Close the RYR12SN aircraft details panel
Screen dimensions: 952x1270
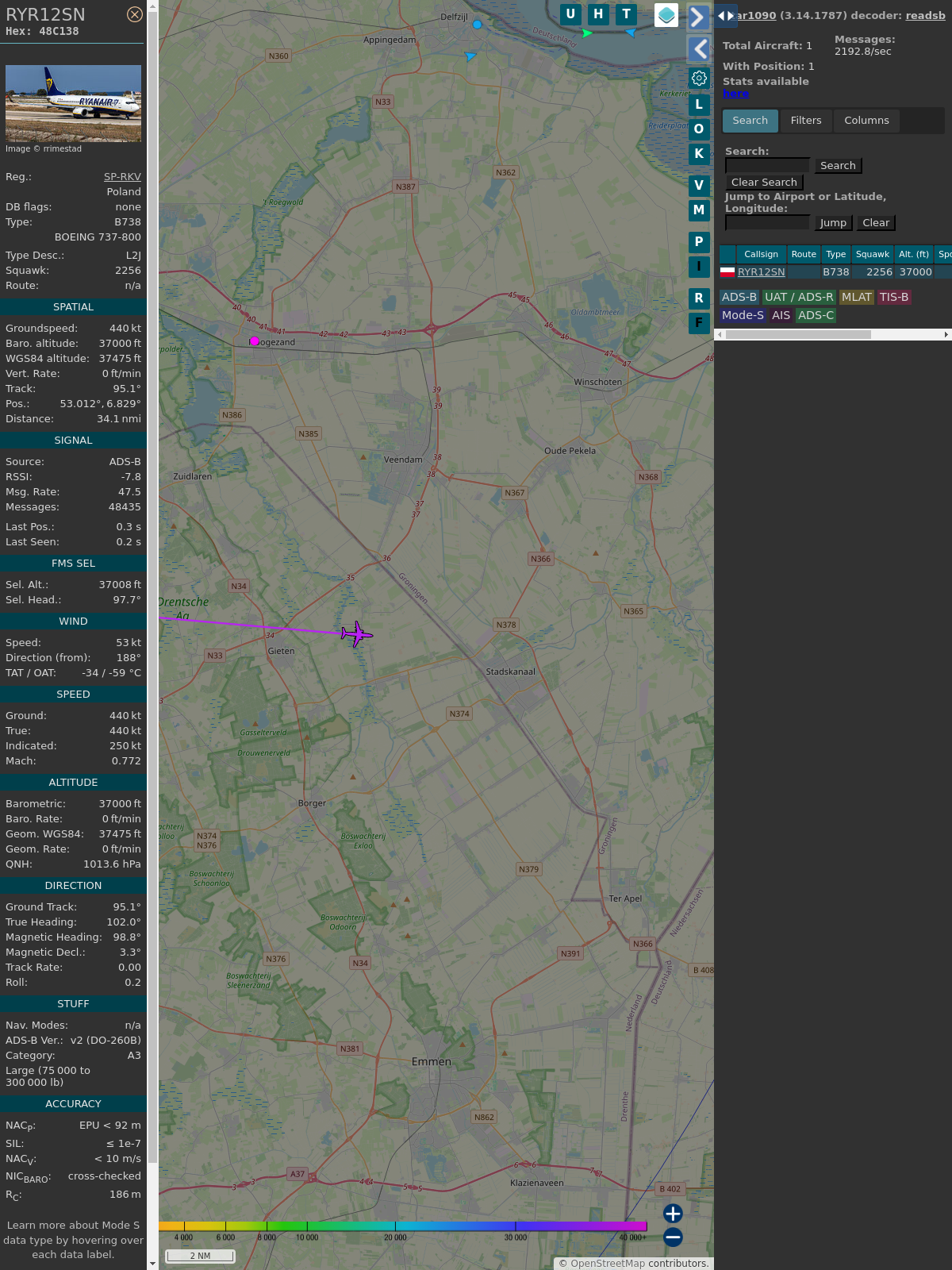point(135,14)
